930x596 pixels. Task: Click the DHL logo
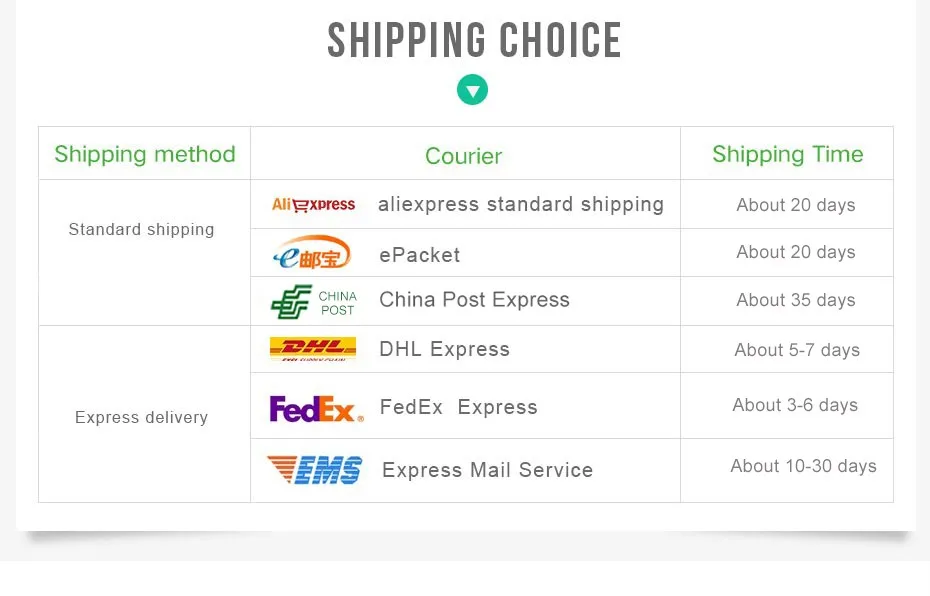(313, 349)
